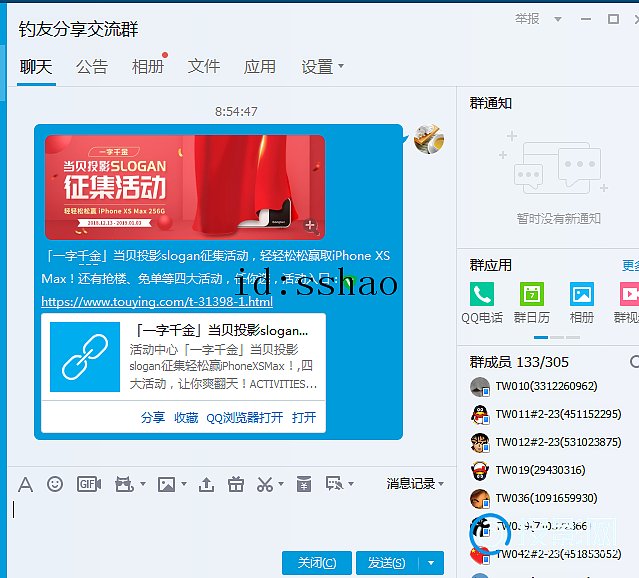This screenshot has width=639, height=578.
Task: Open the 文件 tab
Action: pyautogui.click(x=204, y=67)
